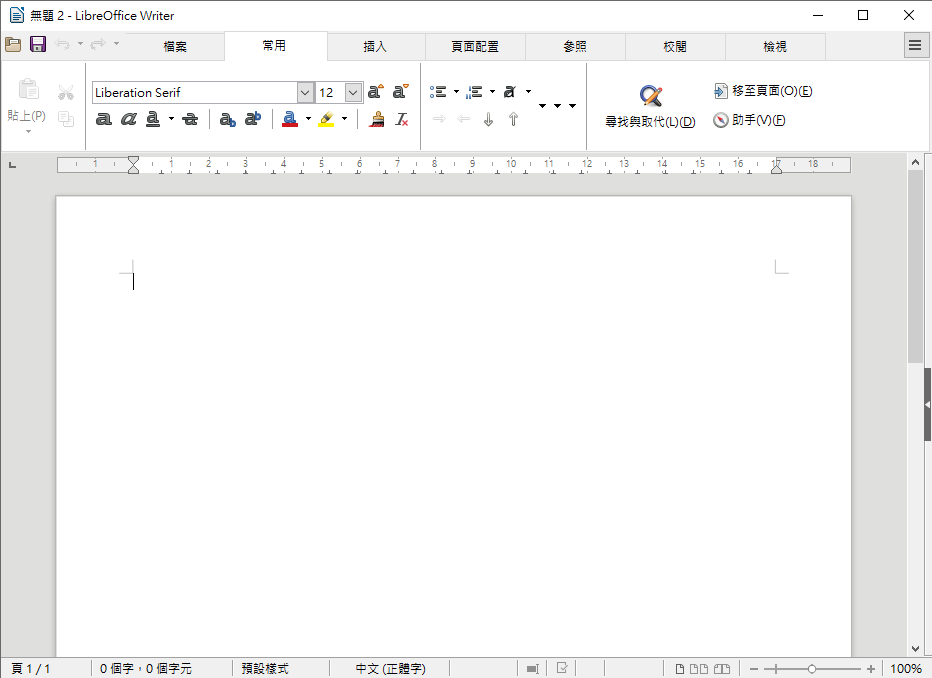Screen dimensions: 932x678
Task: Click the promote left arrow icon
Action: coord(464,119)
